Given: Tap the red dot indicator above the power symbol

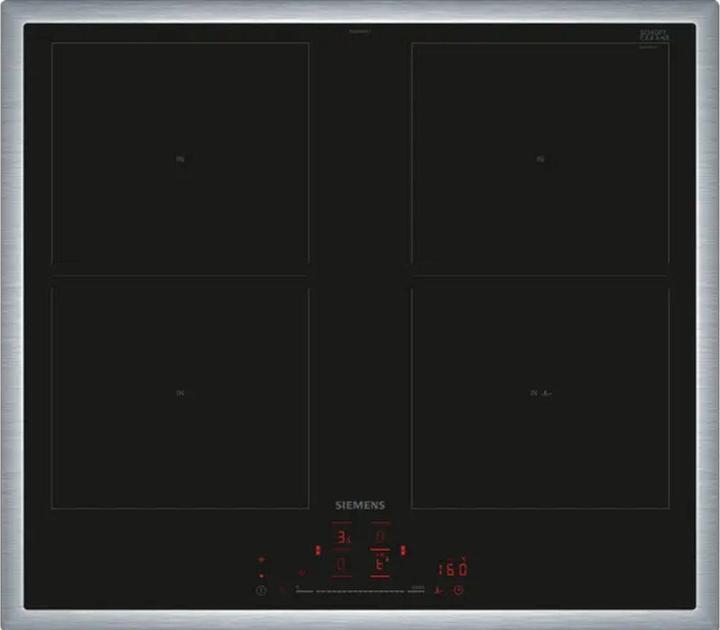Looking at the screenshot, I should [x=261, y=576].
